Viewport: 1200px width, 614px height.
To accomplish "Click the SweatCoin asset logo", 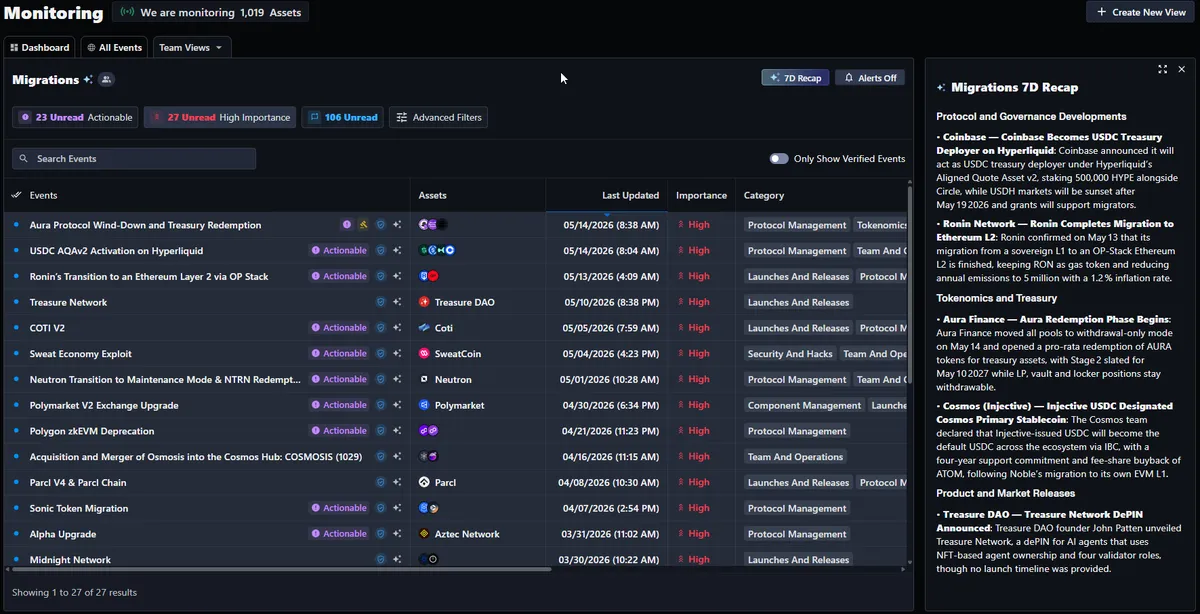I will pyautogui.click(x=424, y=354).
